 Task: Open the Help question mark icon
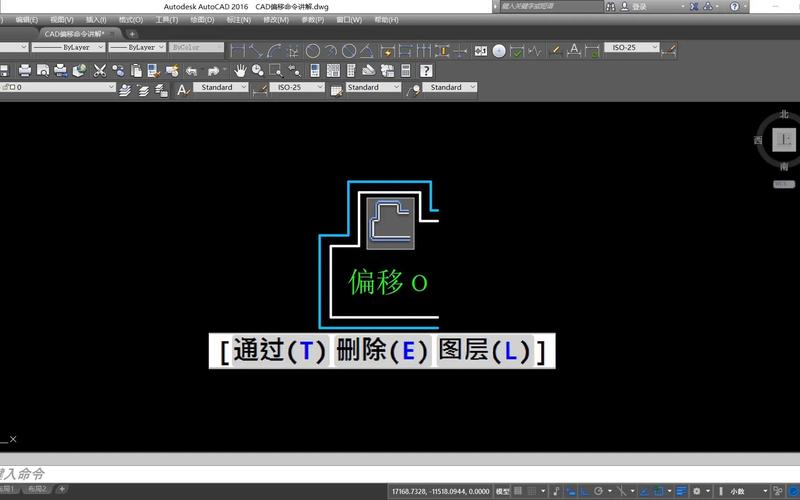(426, 70)
